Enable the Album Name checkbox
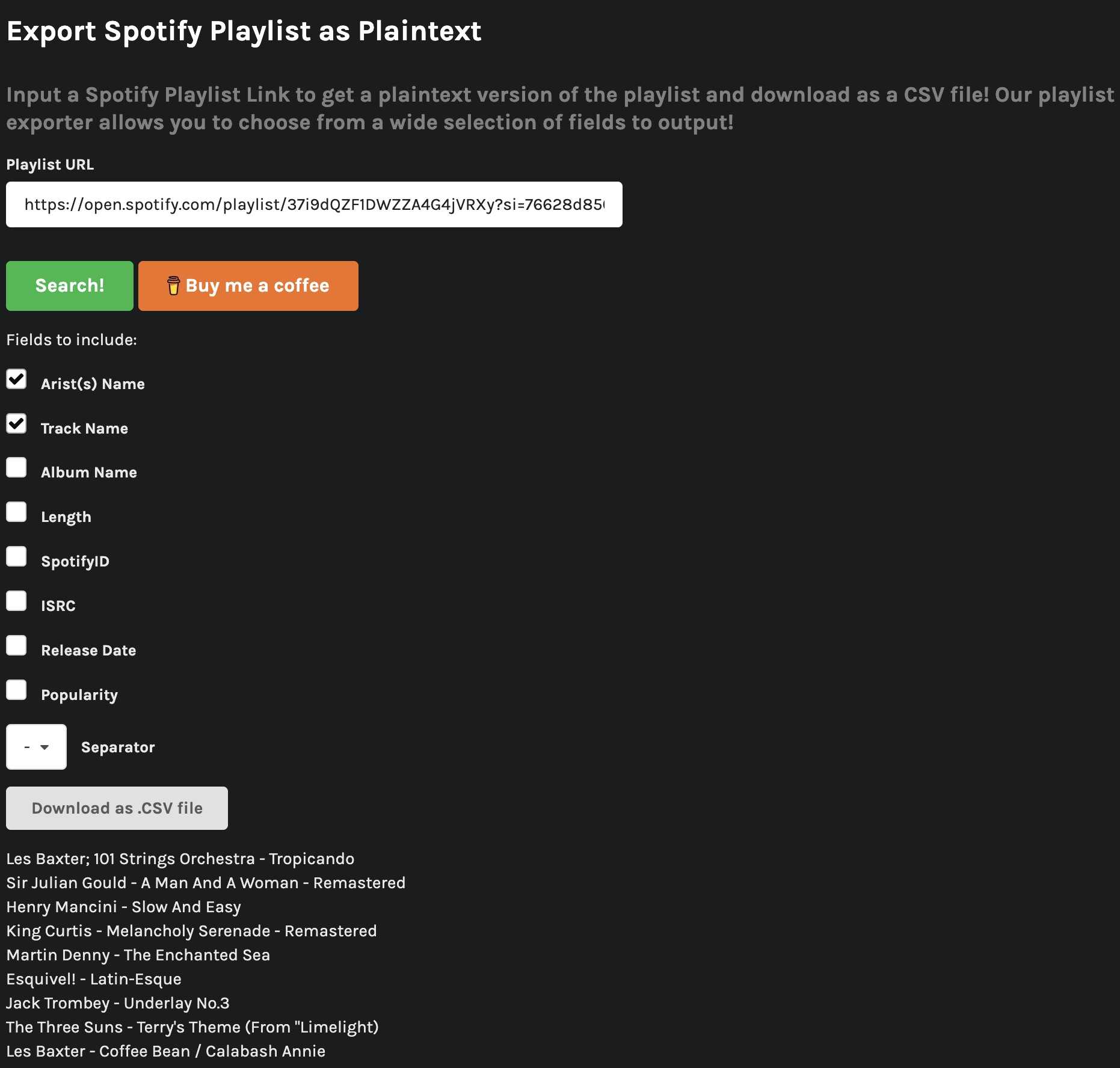1120x1068 pixels. click(16, 468)
